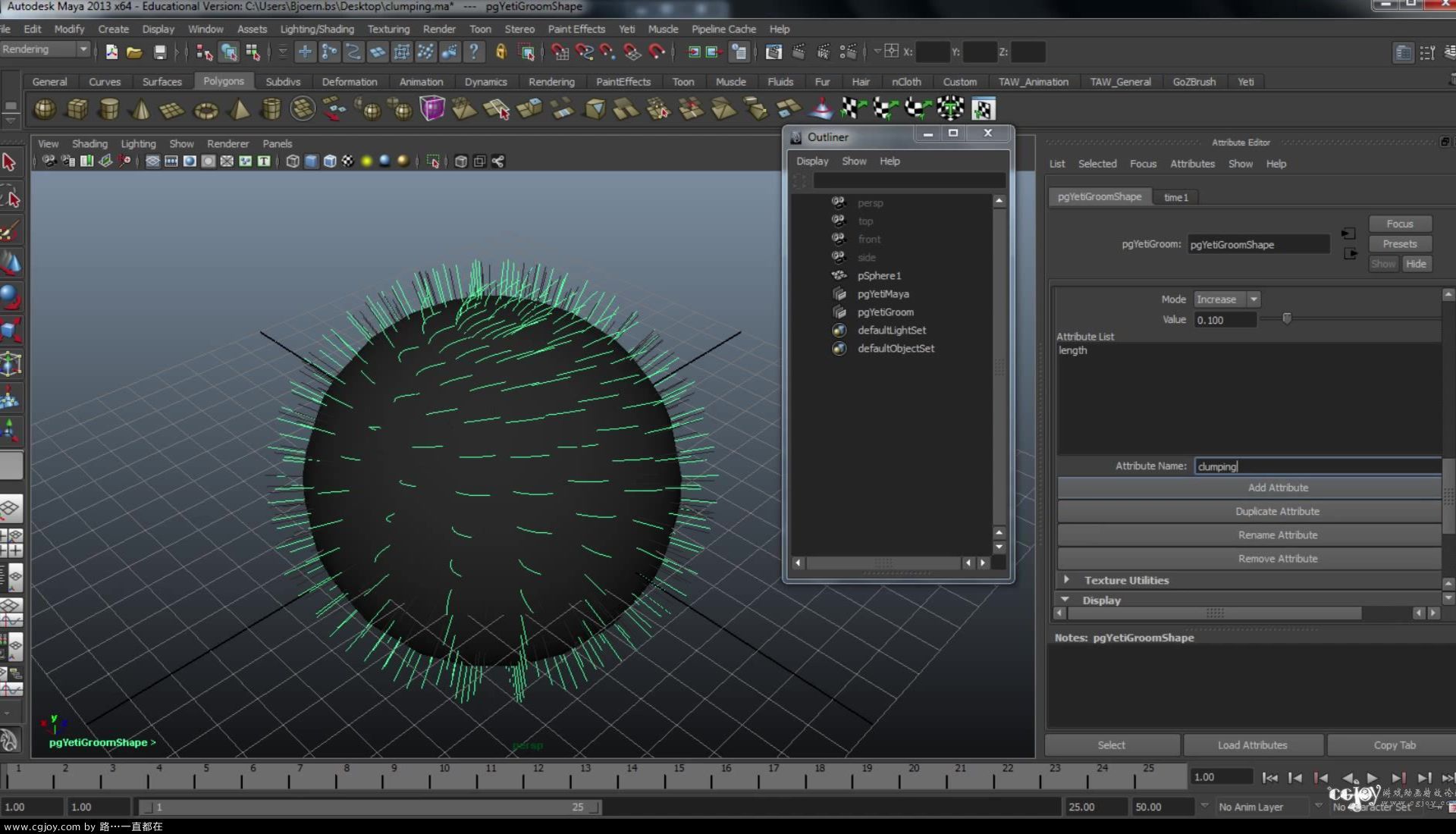This screenshot has height=834, width=1456.
Task: Select pSphere1 in the Outliner
Action: pyautogui.click(x=879, y=276)
